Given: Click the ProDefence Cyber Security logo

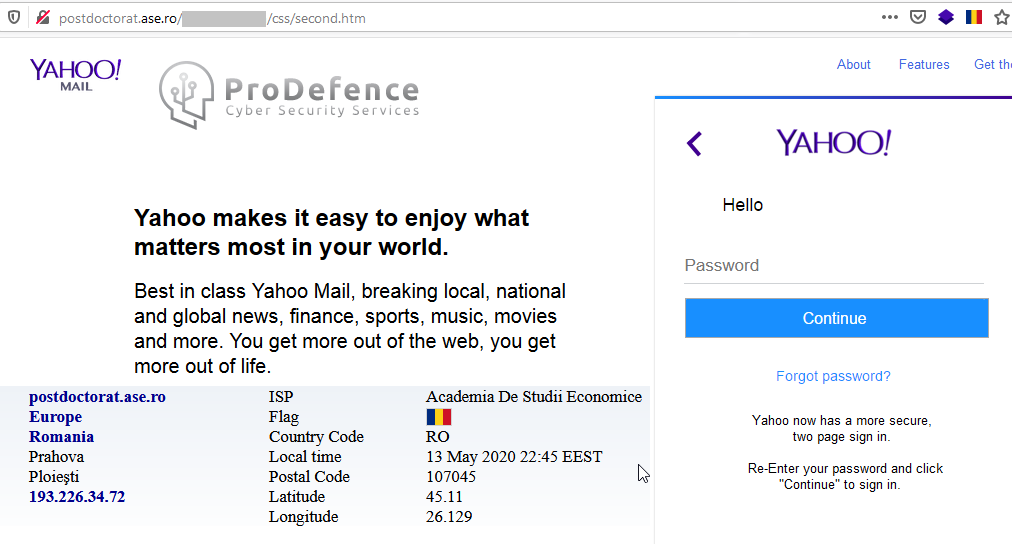Looking at the screenshot, I should click(x=289, y=95).
